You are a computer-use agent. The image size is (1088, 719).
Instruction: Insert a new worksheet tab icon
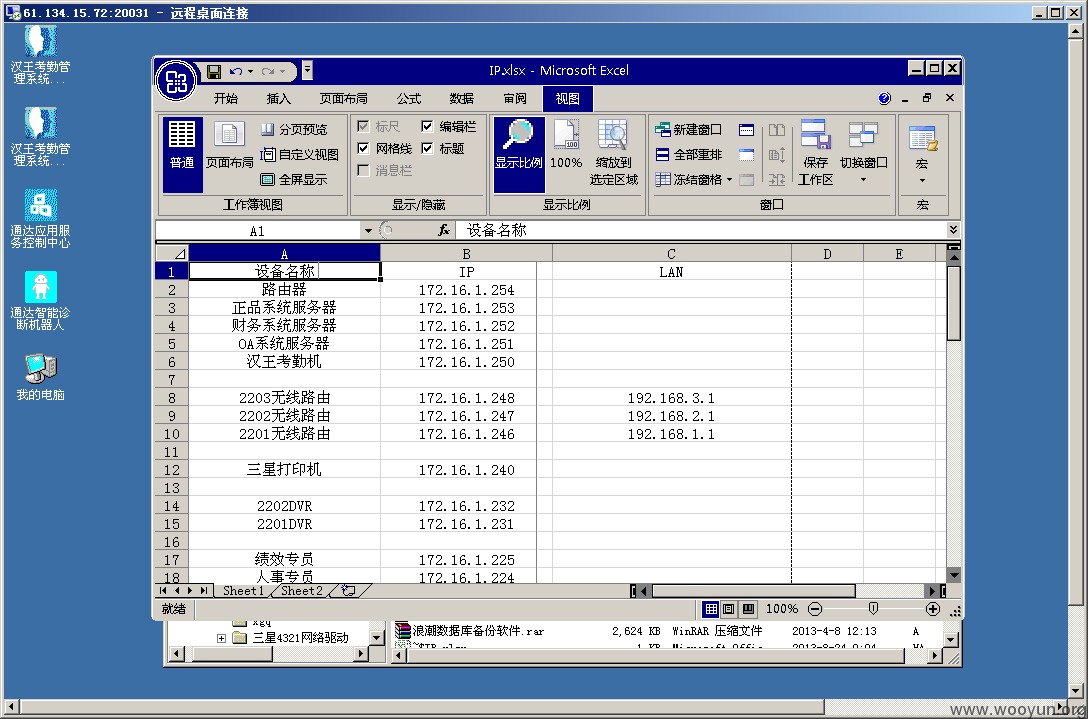pos(349,591)
